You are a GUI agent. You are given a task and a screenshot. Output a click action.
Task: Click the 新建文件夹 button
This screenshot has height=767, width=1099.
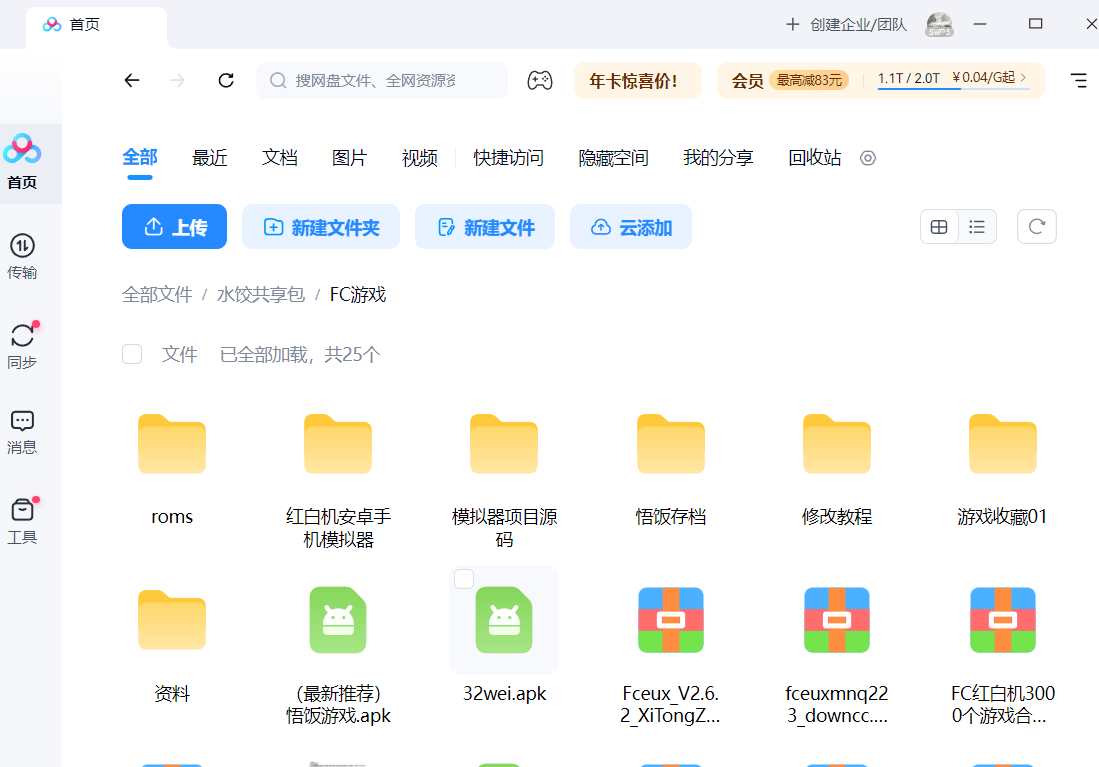[x=321, y=226]
